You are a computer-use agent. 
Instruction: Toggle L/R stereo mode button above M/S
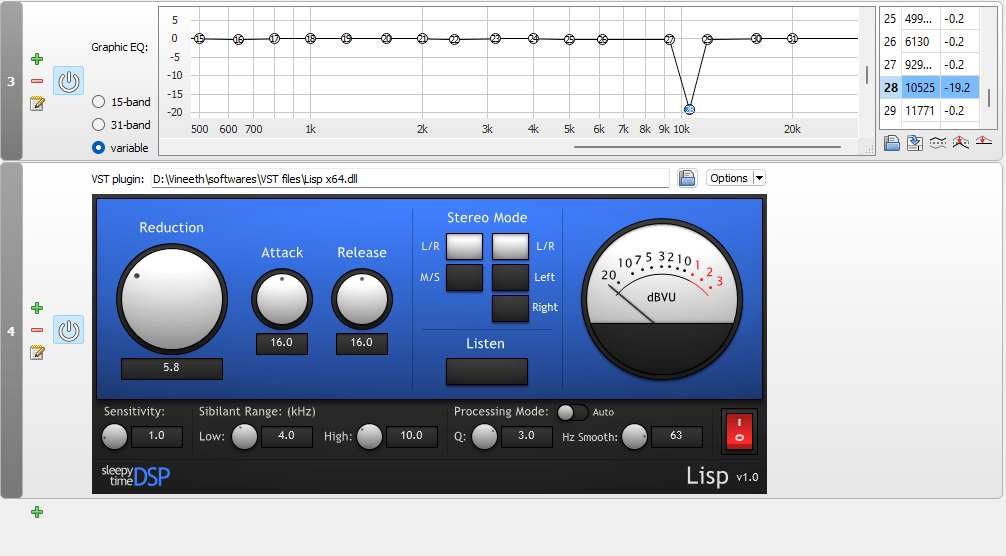[x=465, y=246]
